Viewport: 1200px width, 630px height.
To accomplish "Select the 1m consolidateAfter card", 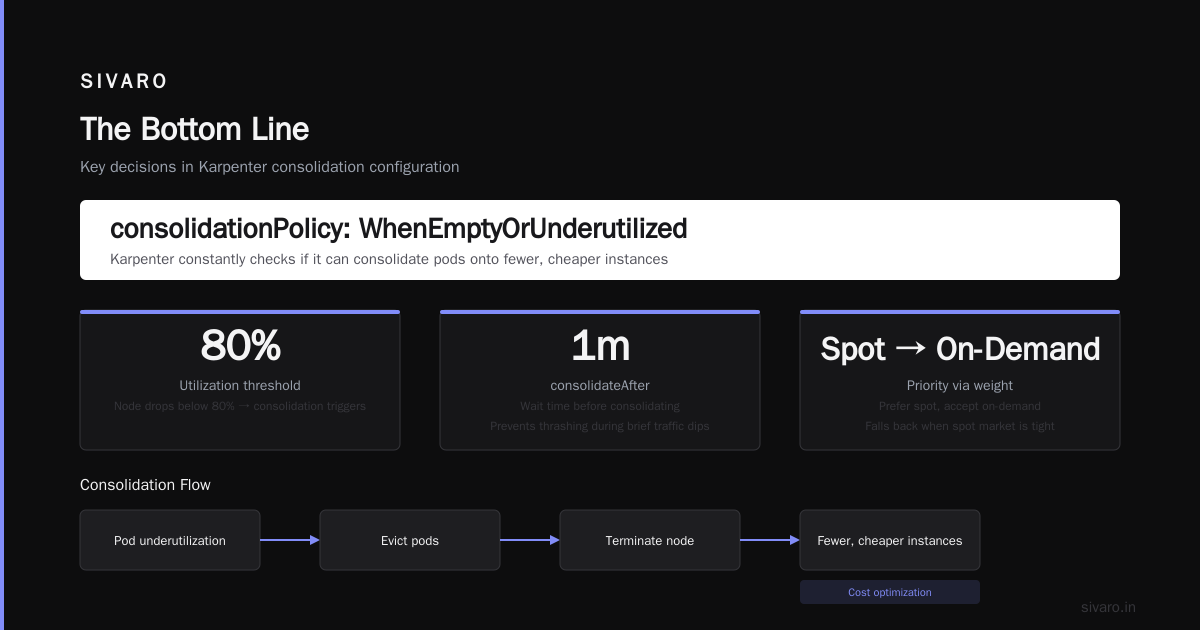I will click(x=600, y=380).
